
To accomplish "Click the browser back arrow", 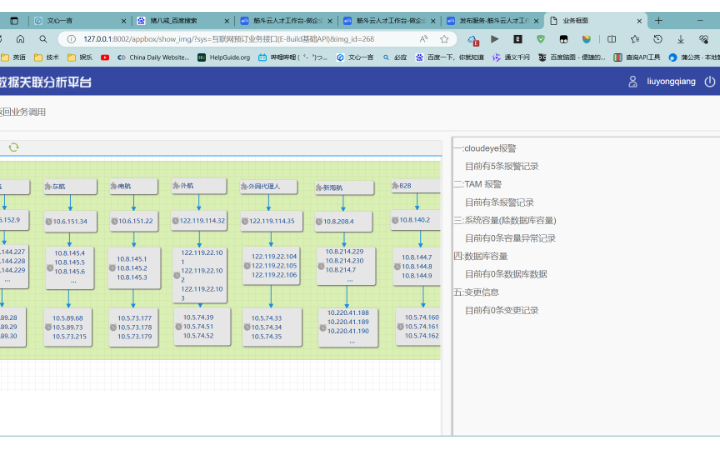I will [x=10, y=39].
